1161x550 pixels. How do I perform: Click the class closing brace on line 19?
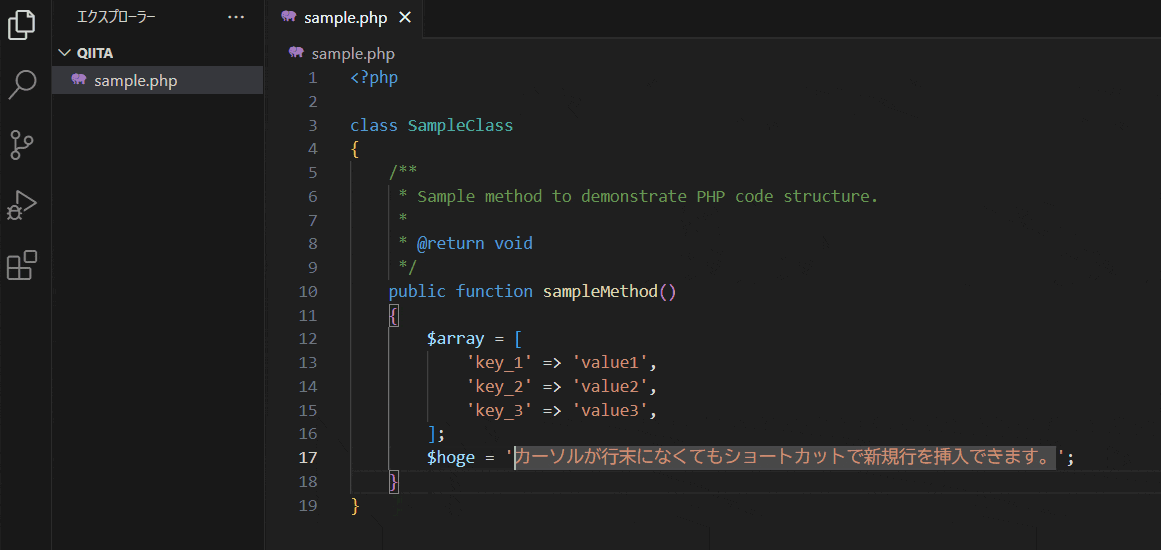click(355, 505)
